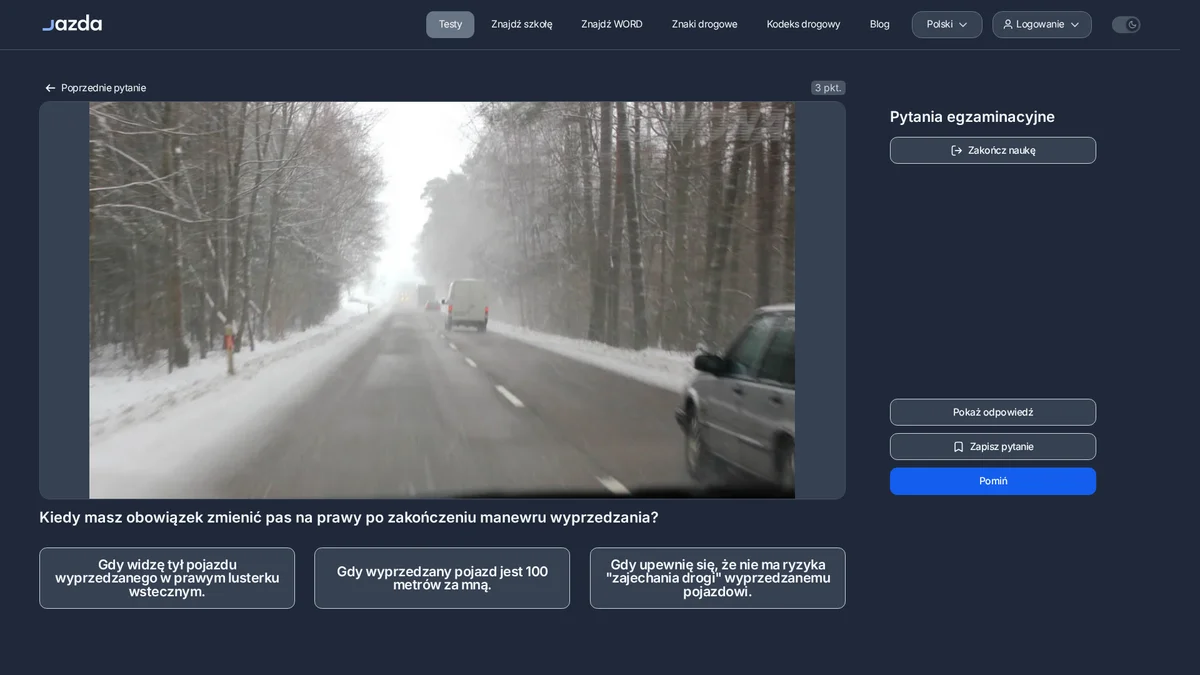
Task: Go to Znajdź szkołę
Action: (x=522, y=24)
